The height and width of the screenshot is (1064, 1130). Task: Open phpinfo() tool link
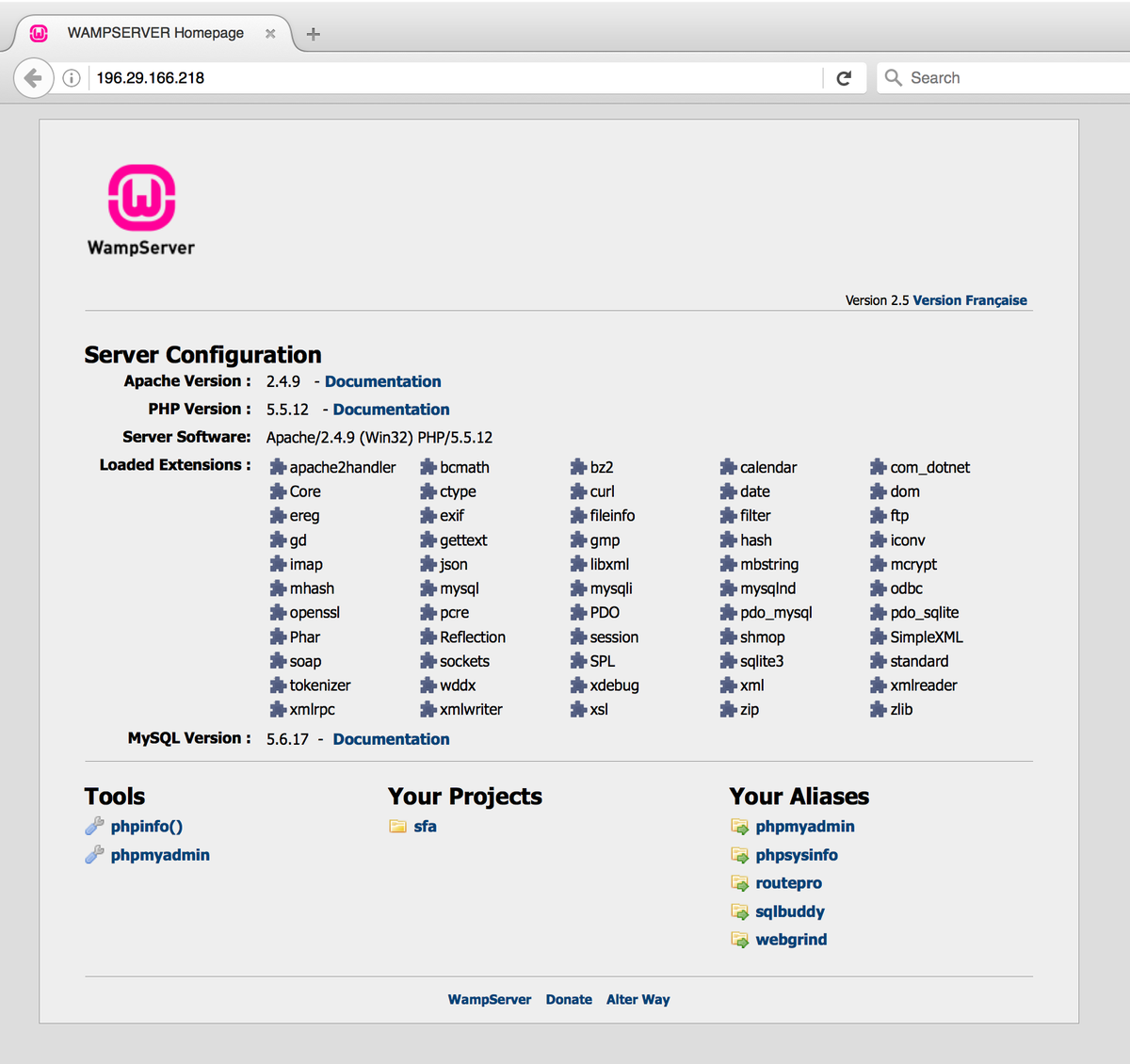pos(146,826)
